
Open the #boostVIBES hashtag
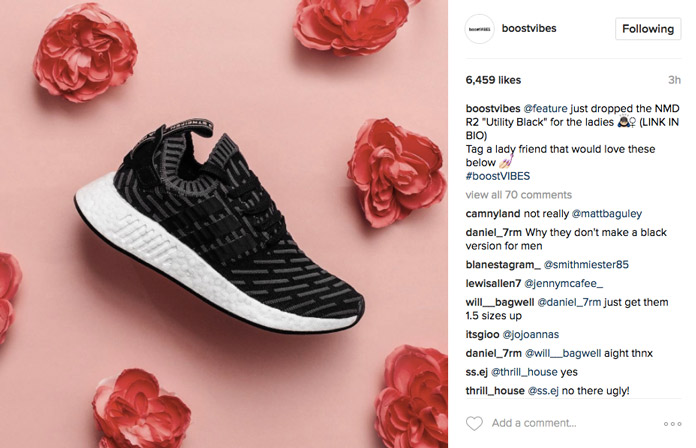tap(498, 176)
